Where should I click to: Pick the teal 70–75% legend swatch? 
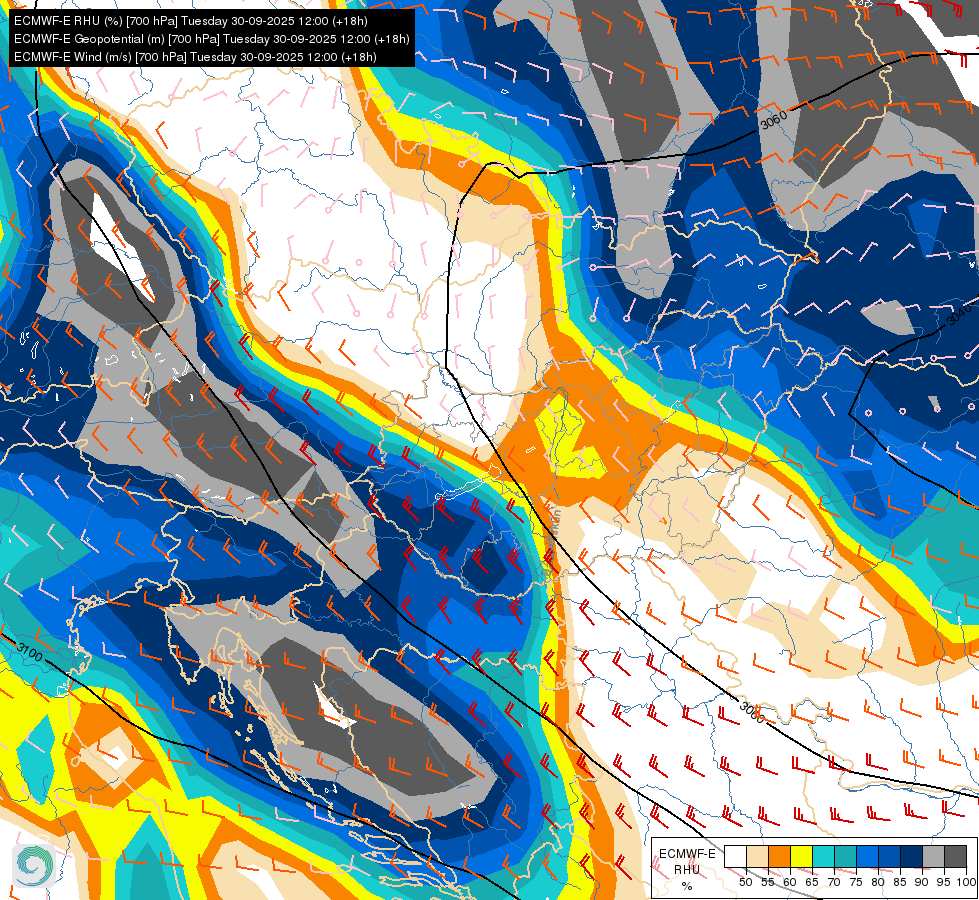(845, 856)
